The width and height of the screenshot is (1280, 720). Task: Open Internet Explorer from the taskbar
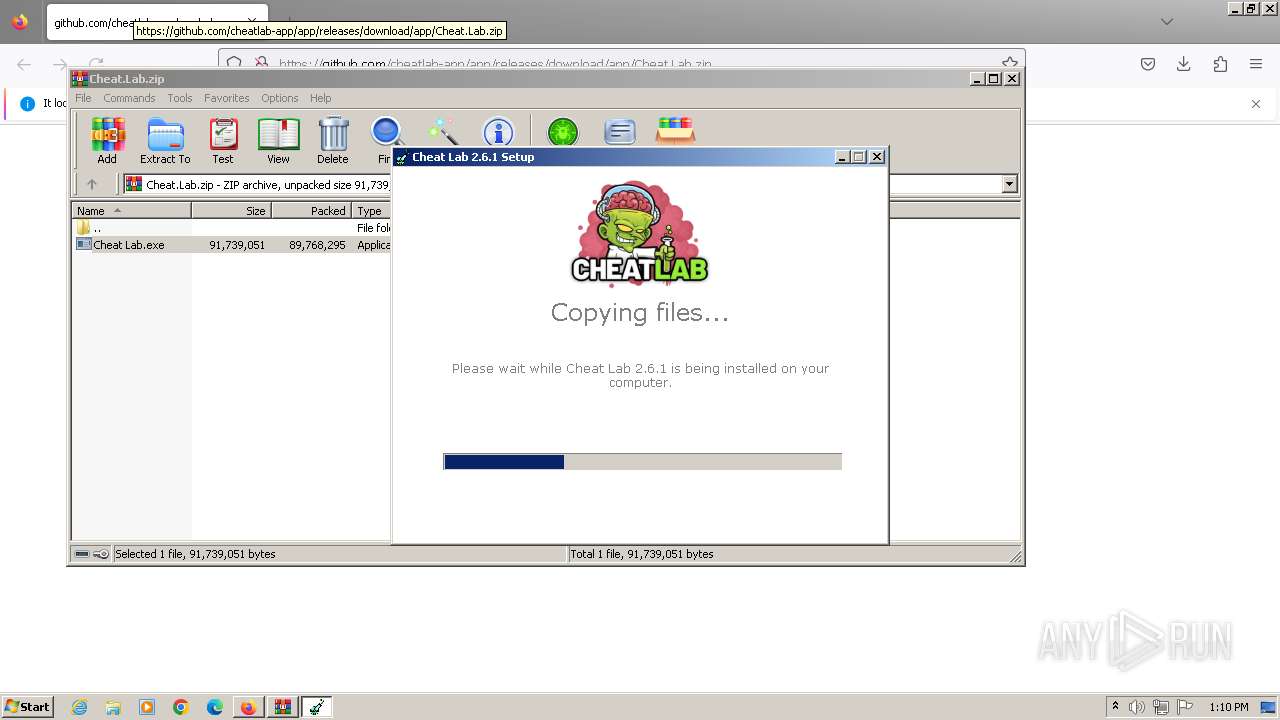(80, 707)
